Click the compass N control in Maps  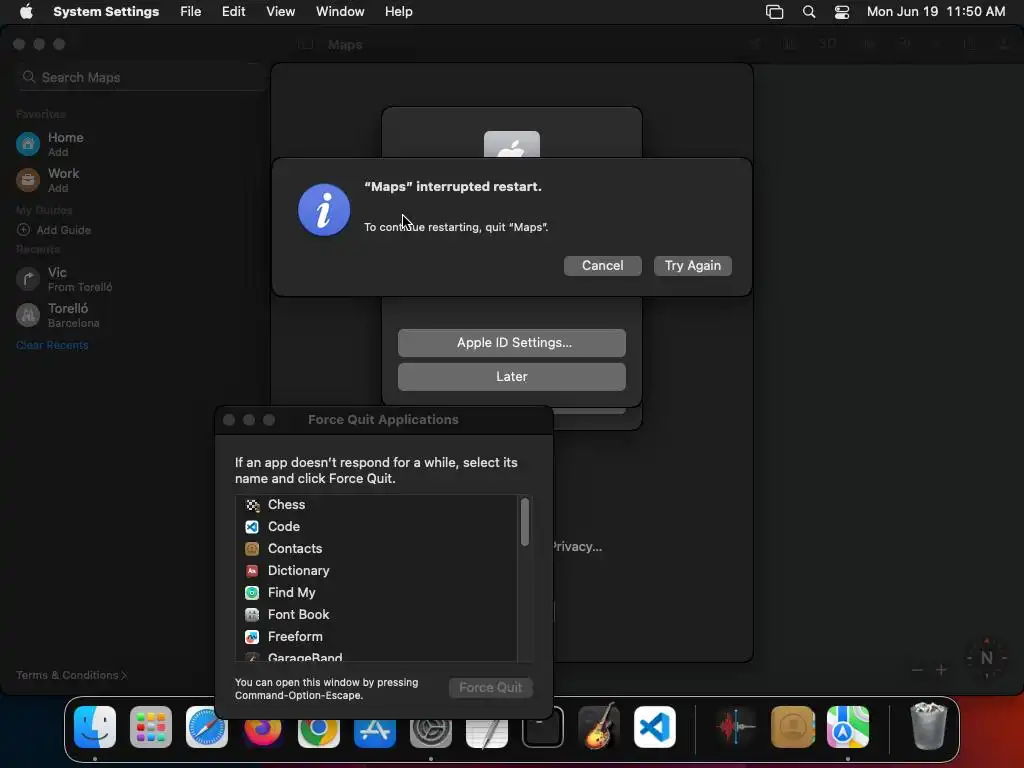[x=986, y=658]
